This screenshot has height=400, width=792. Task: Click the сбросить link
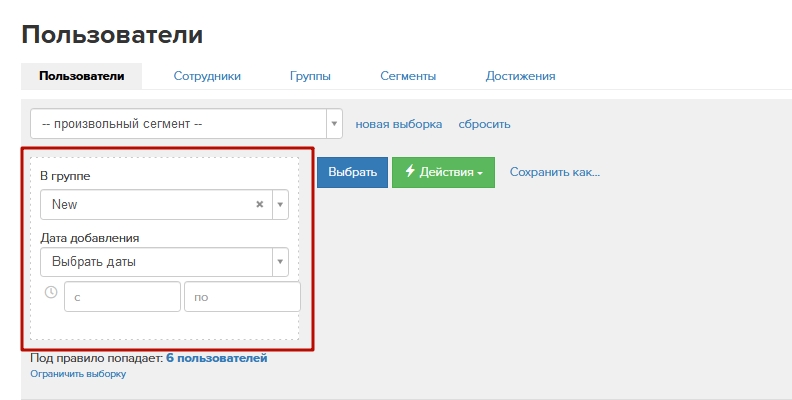(x=484, y=125)
